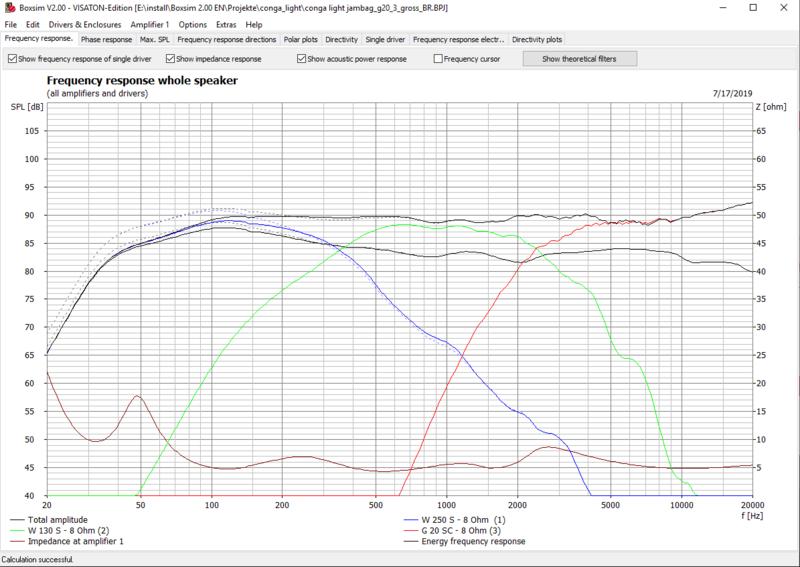Switch to the Directivity plots tab

point(537,39)
